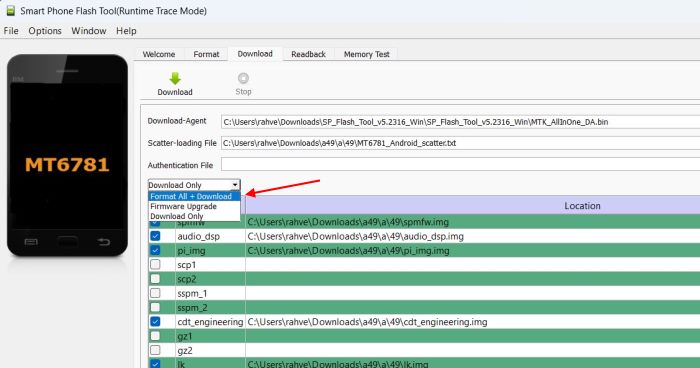Viewport: 700px width, 368px height.
Task: Open the Download Only mode dropdown arrow
Action: point(235,185)
